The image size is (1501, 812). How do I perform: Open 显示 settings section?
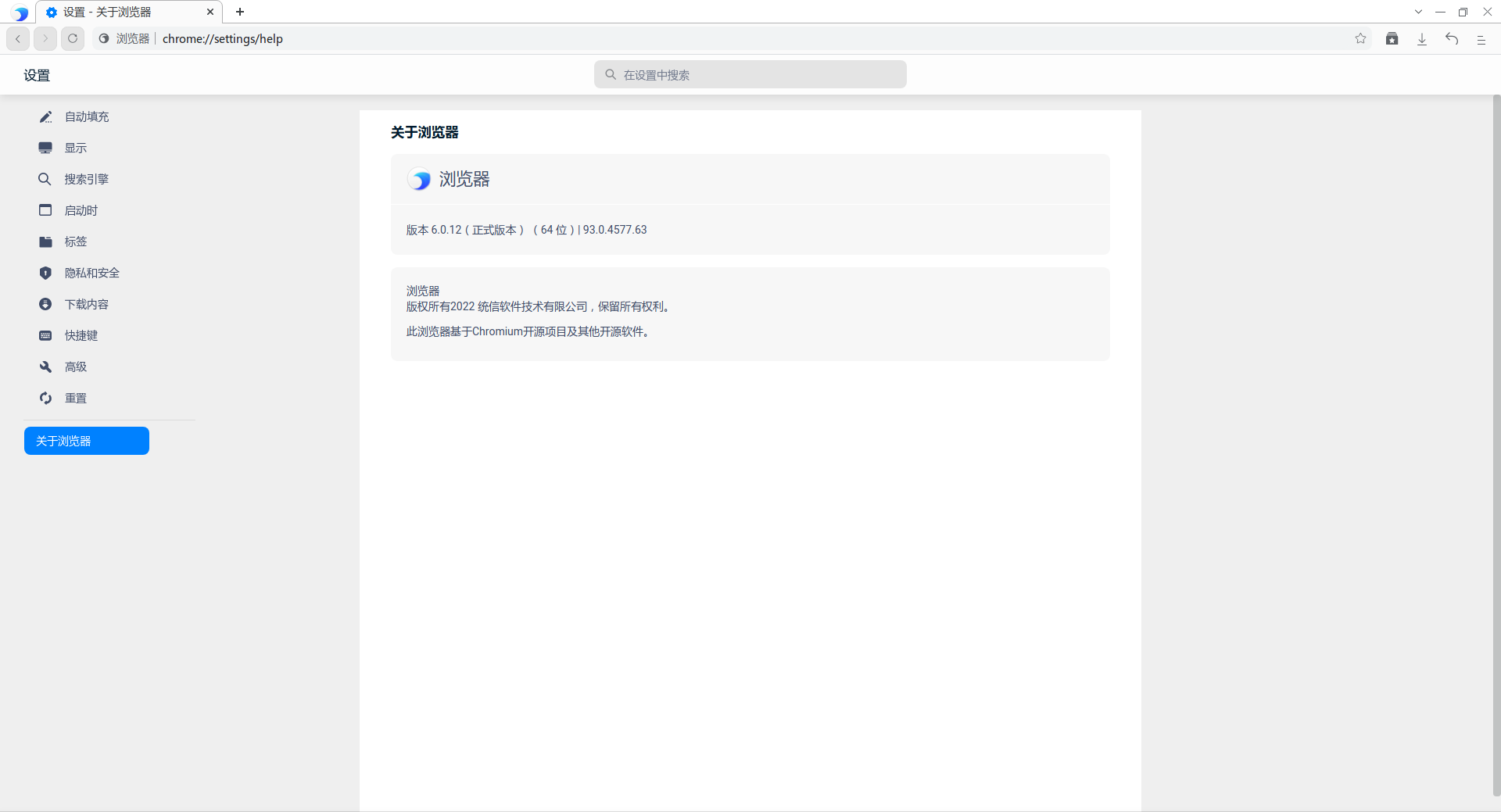[76, 148]
